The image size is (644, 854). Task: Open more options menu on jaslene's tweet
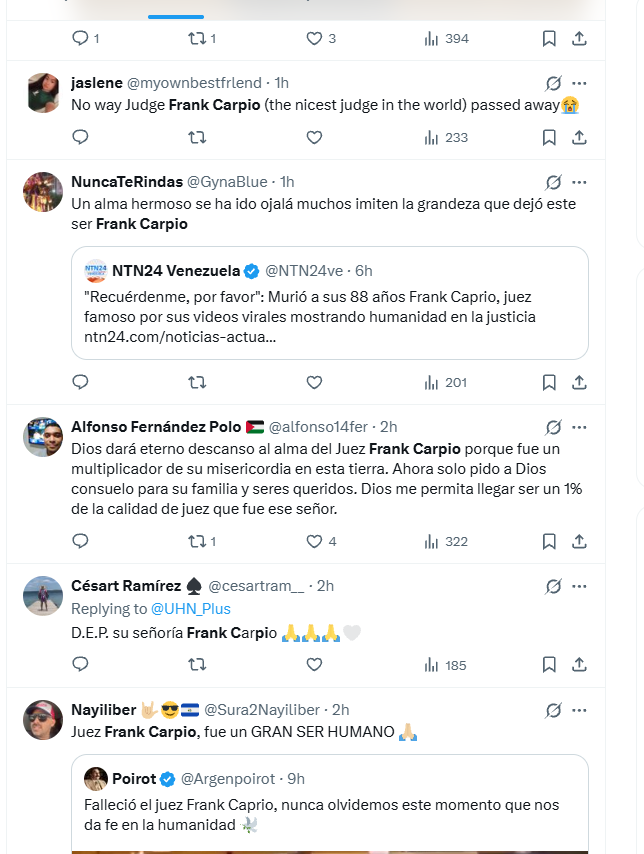pos(579,83)
